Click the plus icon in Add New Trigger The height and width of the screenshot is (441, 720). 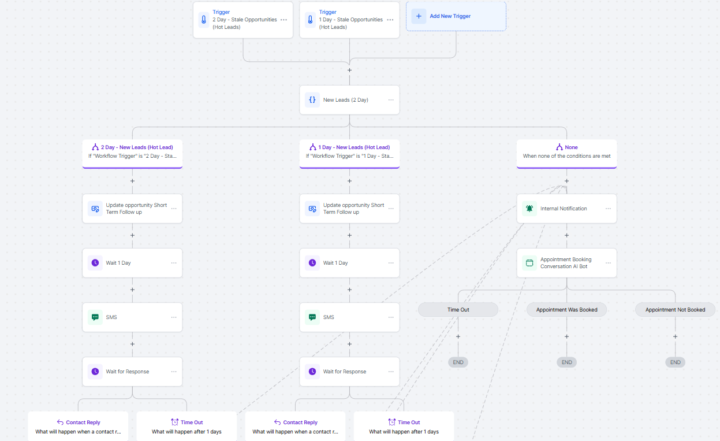pos(418,16)
